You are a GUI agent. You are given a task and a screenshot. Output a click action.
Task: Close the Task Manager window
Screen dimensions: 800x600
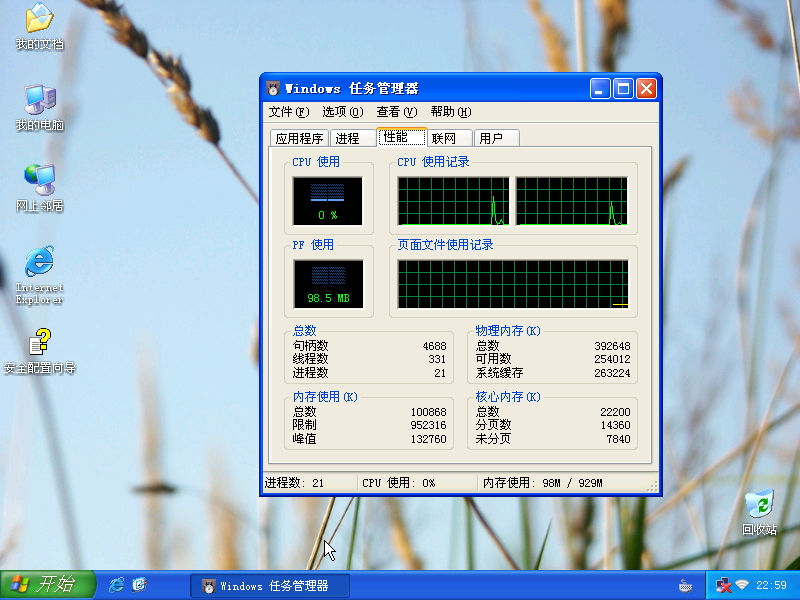646,89
